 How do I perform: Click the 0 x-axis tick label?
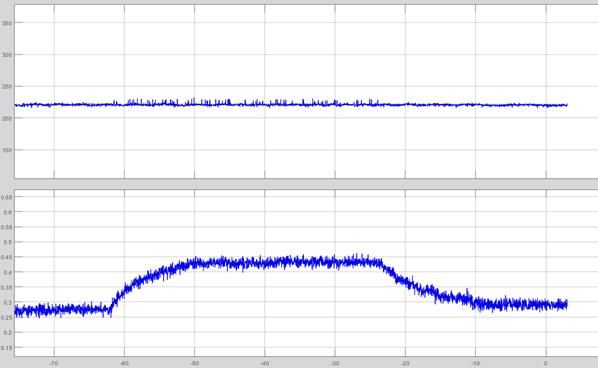pyautogui.click(x=546, y=363)
